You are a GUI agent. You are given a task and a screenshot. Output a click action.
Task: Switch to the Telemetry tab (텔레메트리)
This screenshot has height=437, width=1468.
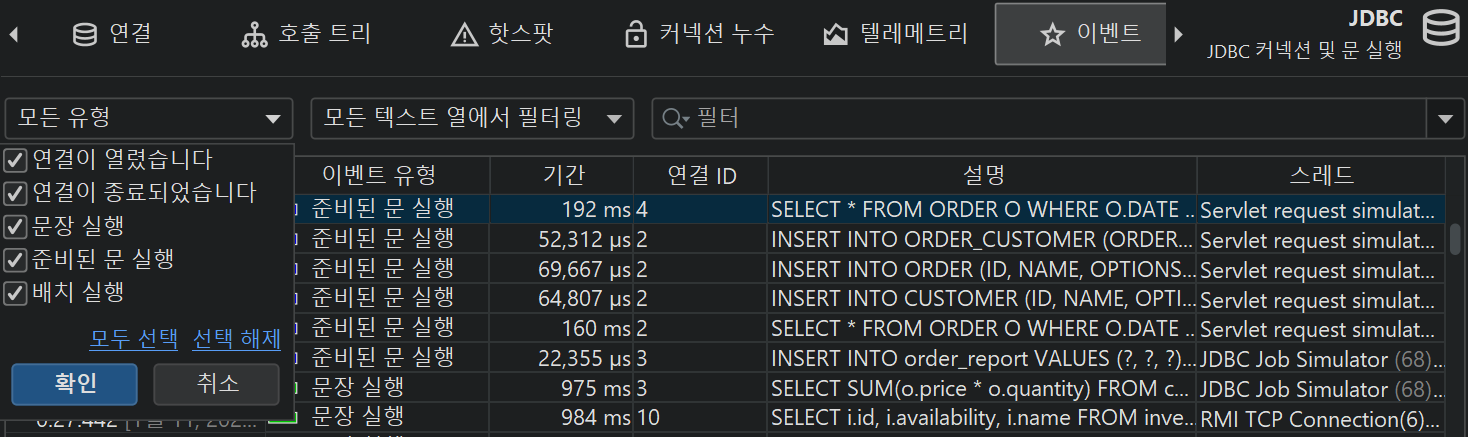tap(895, 34)
